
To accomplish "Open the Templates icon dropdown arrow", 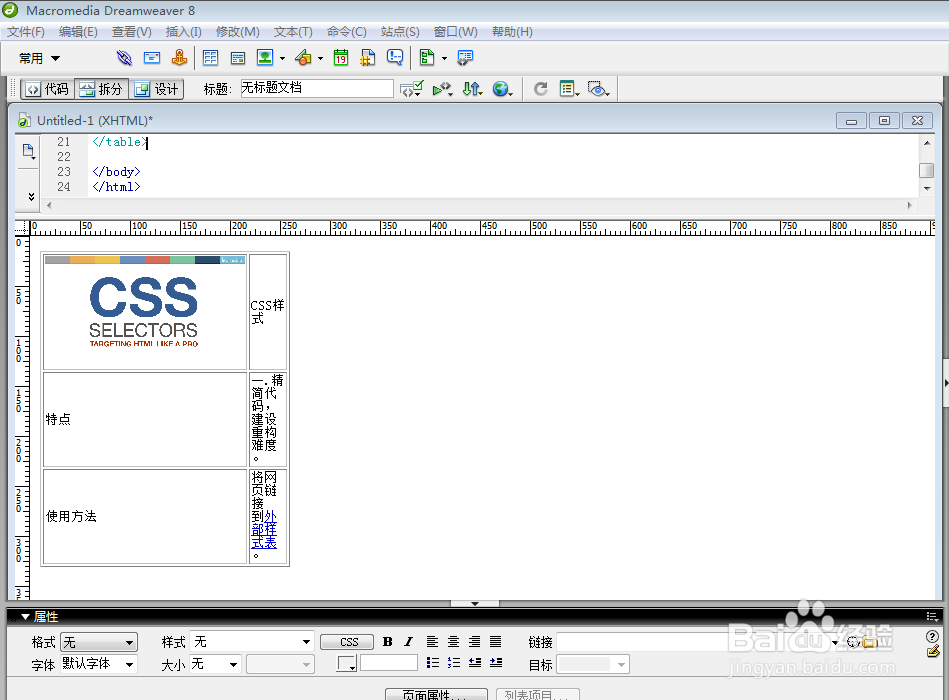I will 444,59.
